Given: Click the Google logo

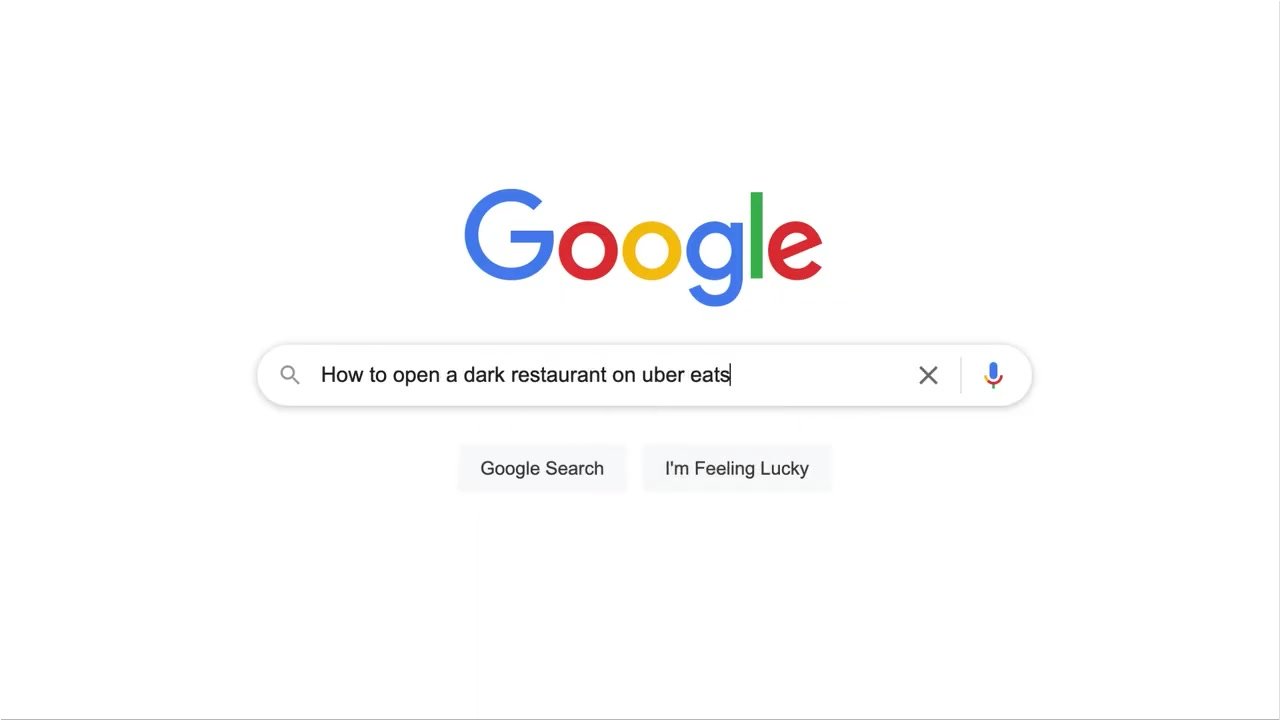Looking at the screenshot, I should point(643,247).
